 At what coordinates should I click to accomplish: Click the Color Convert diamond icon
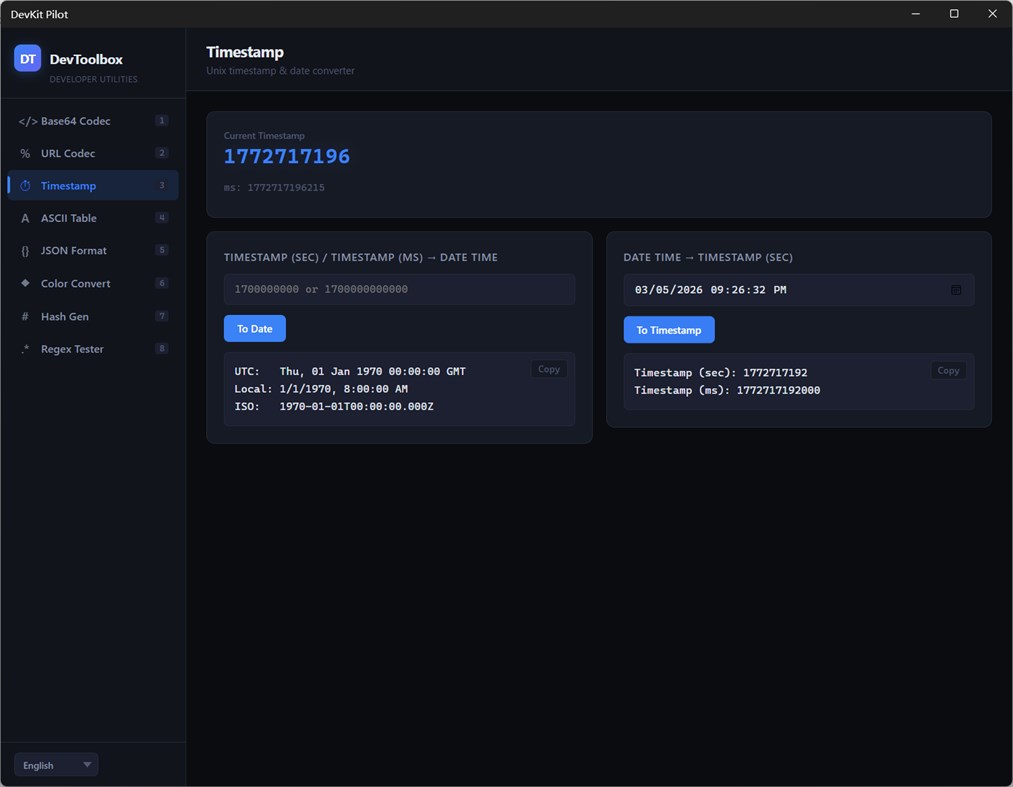[x=25, y=283]
